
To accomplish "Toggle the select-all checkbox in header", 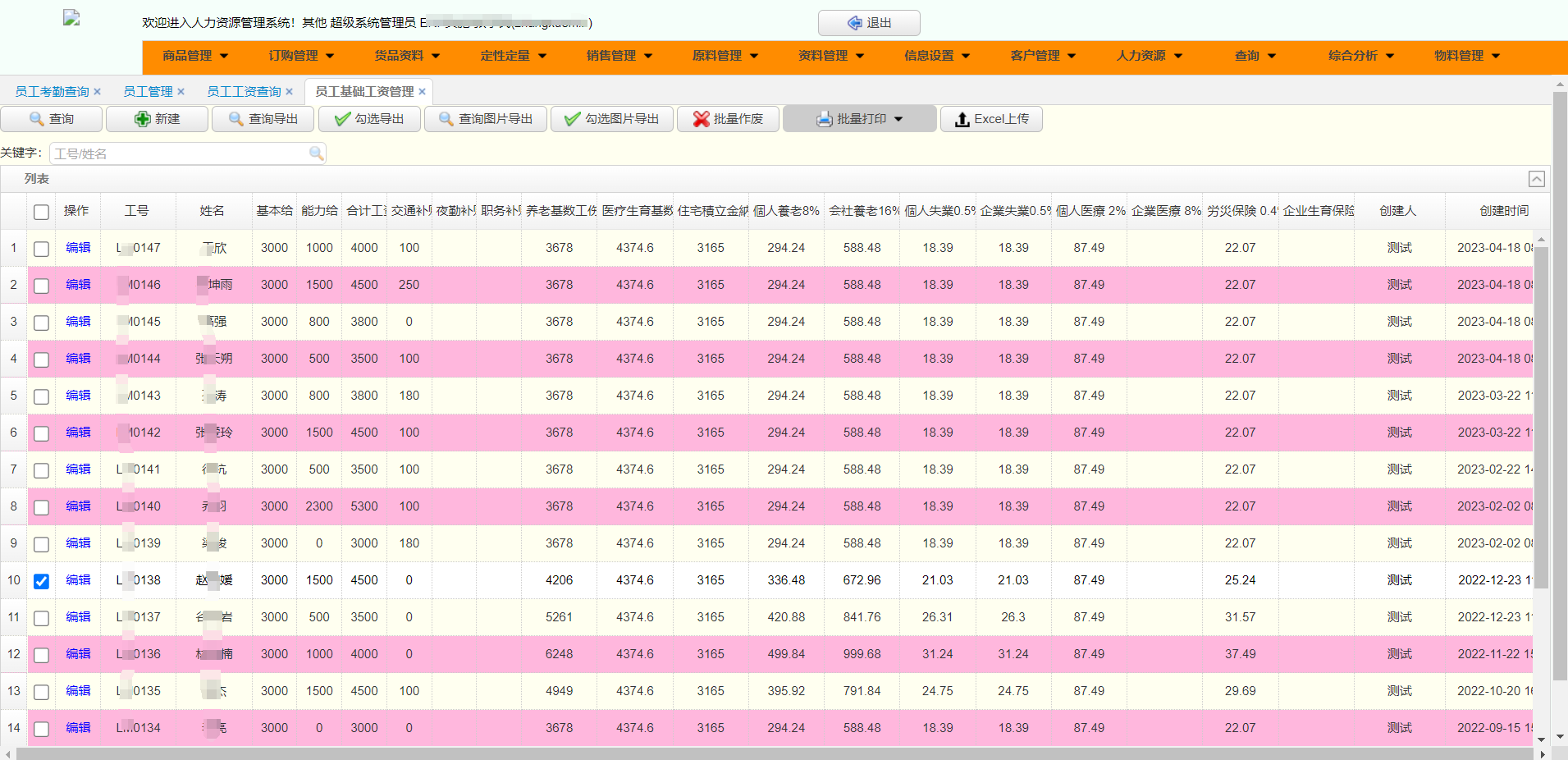I will coord(41,213).
